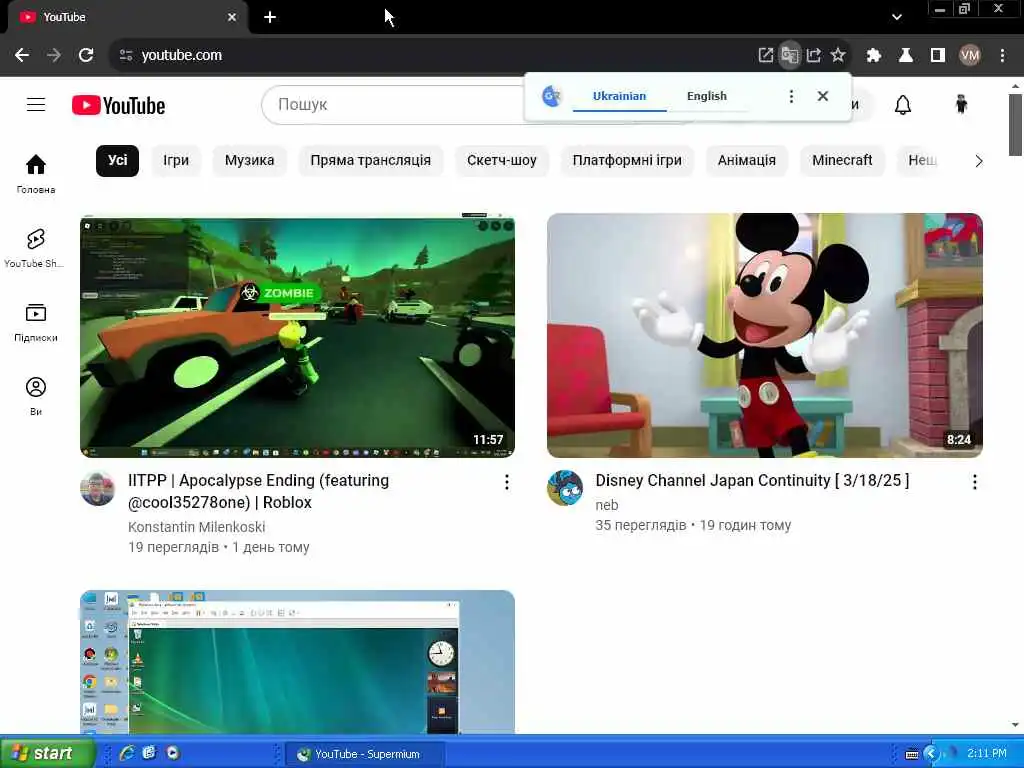This screenshot has width=1024, height=768.
Task: Open Konstantin Milenkoski channel avatar
Action: pos(98,488)
